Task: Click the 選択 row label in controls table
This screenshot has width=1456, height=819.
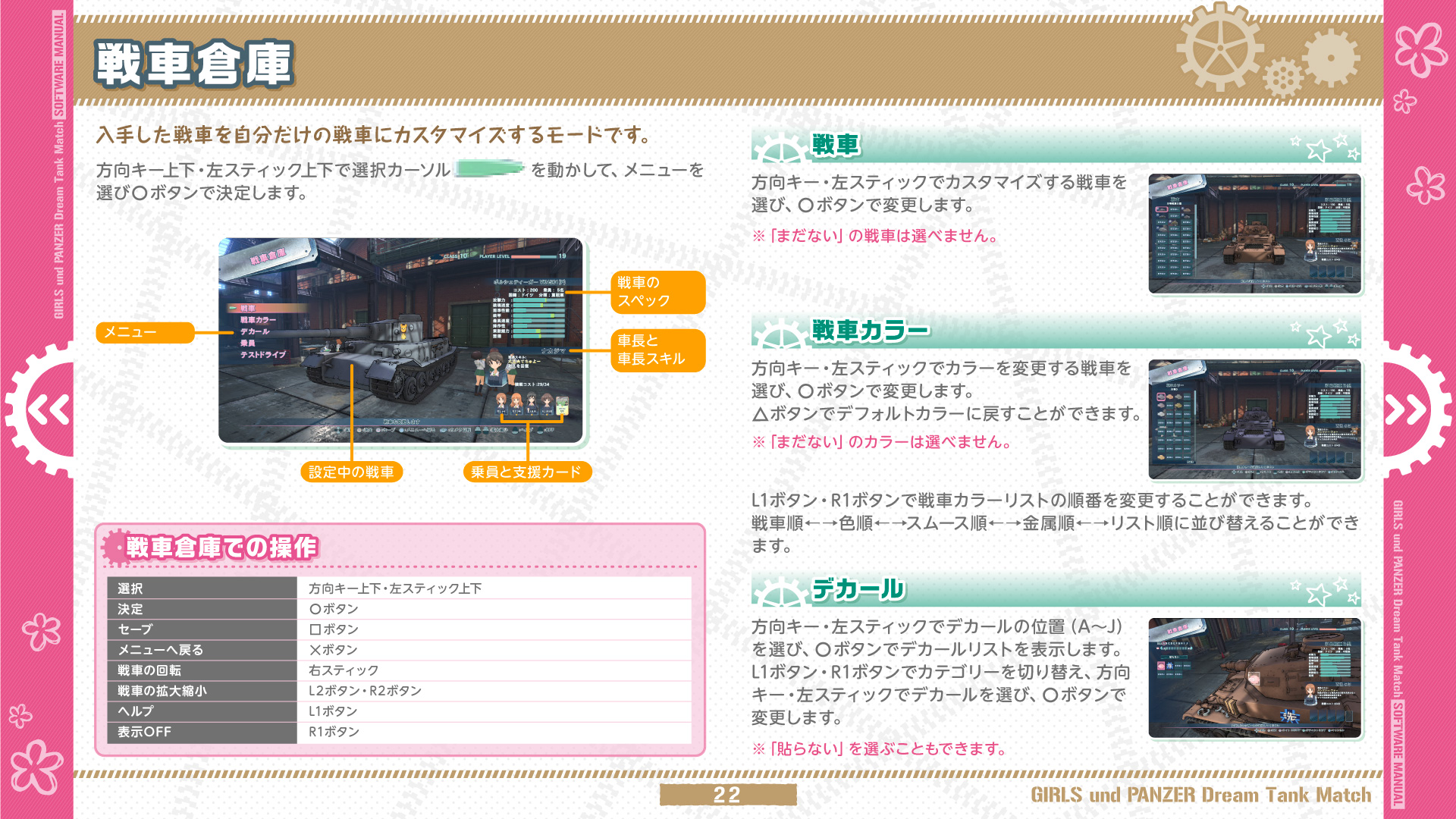Action: tap(202, 588)
